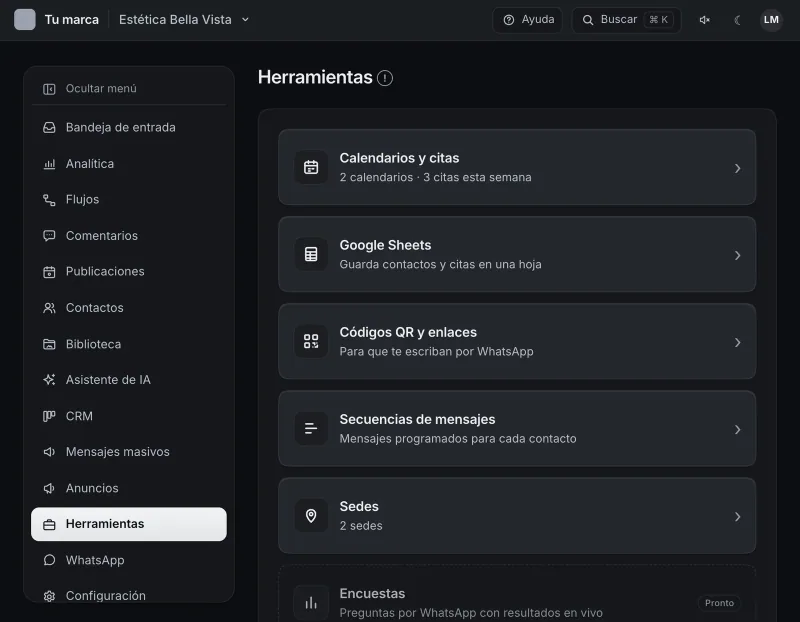Open Publicaciones in the sidebar
This screenshot has width=800, height=622.
(129, 271)
